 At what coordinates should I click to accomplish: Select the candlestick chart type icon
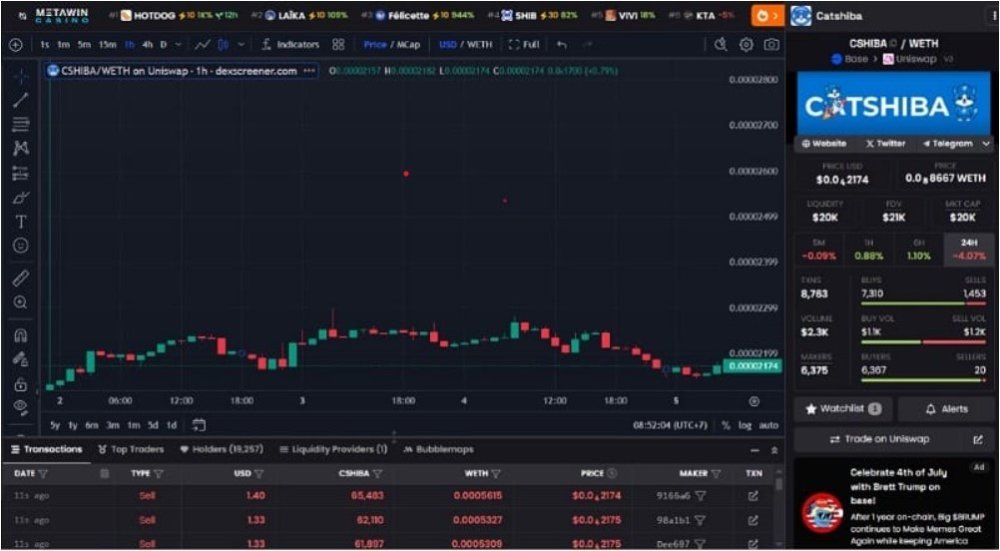[x=223, y=45]
